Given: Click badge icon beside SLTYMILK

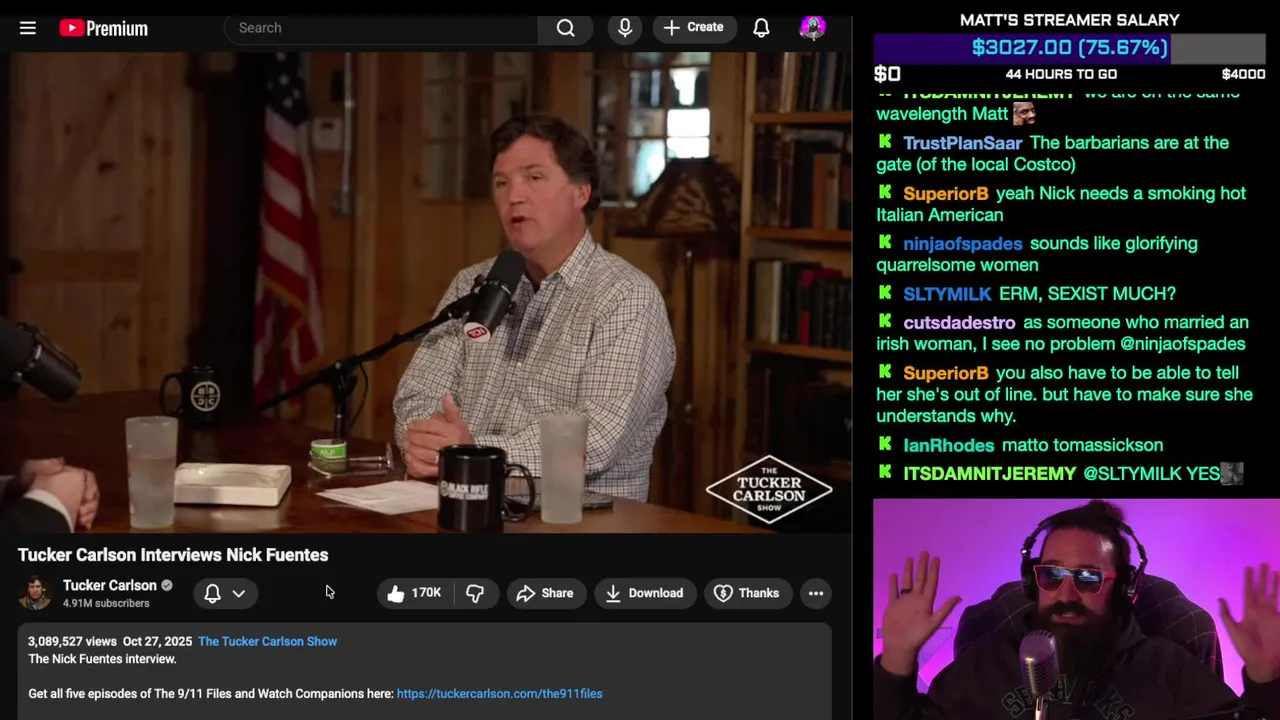Looking at the screenshot, I should point(885,293).
